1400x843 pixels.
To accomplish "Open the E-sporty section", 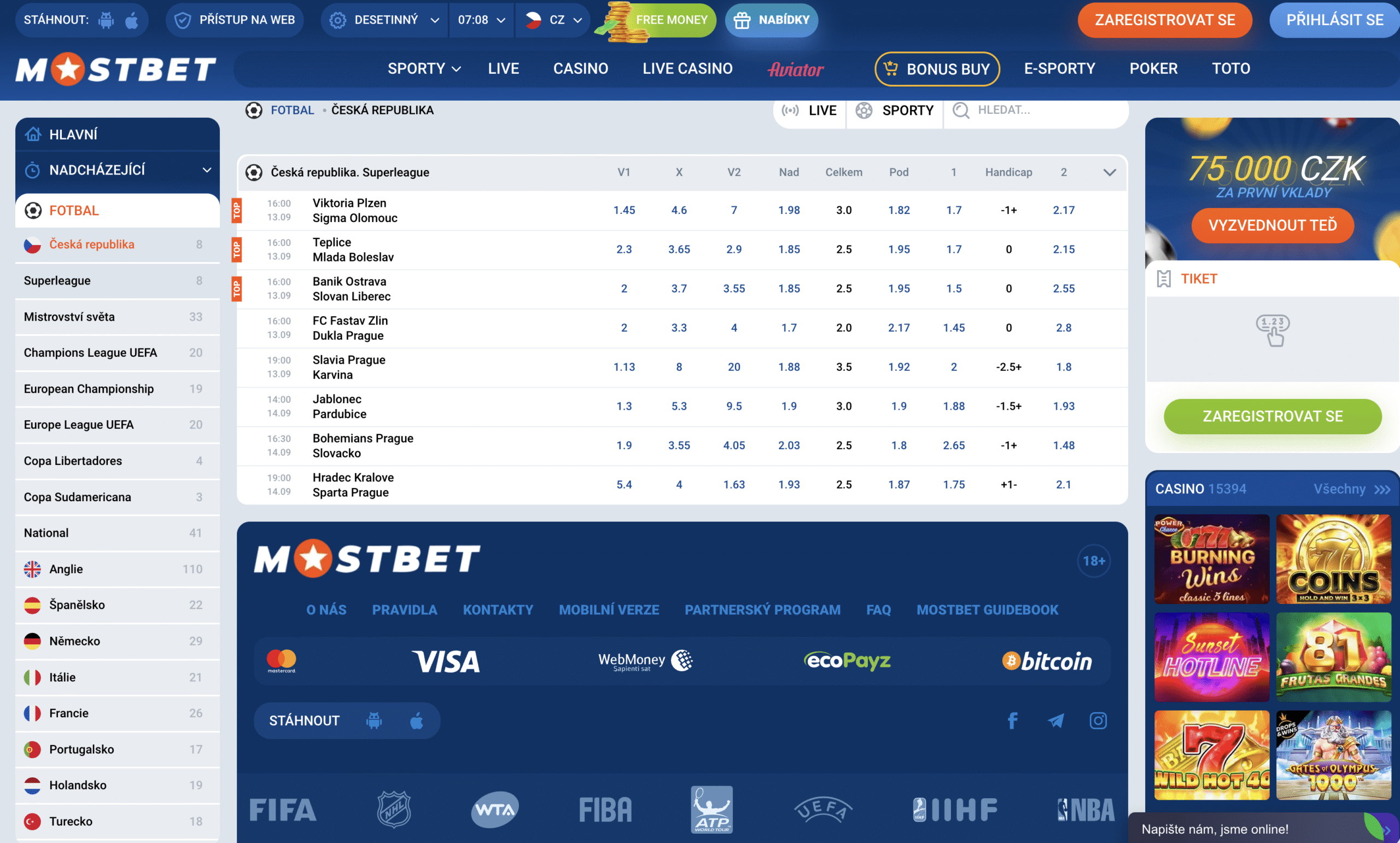I will pyautogui.click(x=1059, y=69).
